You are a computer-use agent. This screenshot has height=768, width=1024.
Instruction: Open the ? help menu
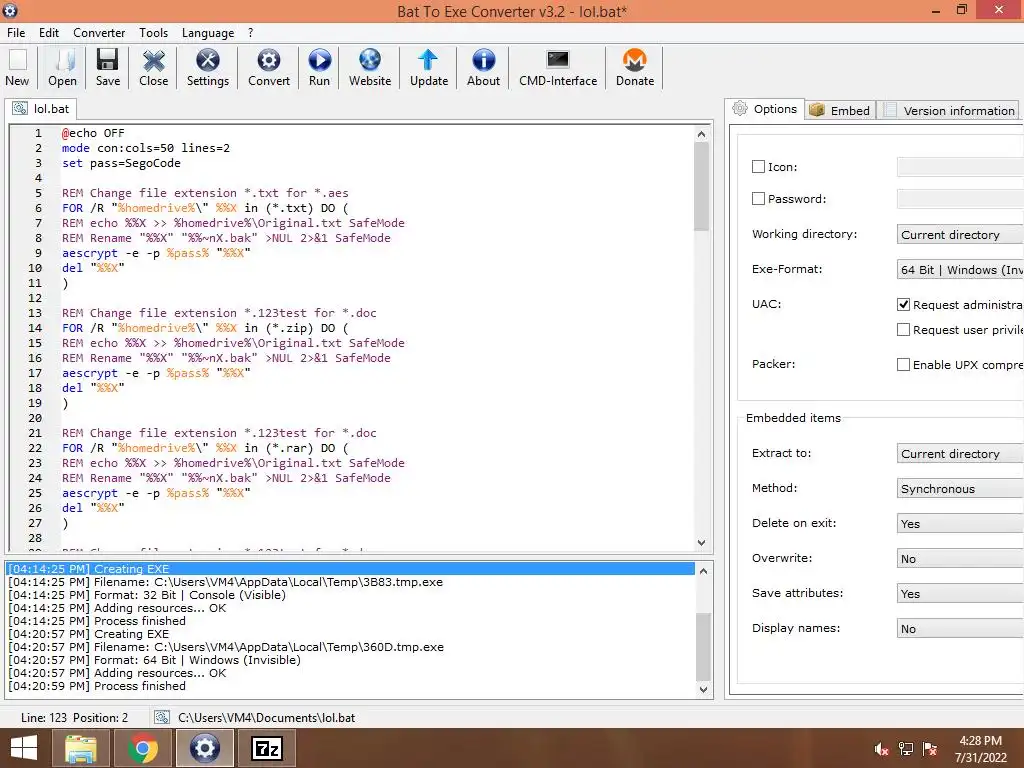click(251, 33)
